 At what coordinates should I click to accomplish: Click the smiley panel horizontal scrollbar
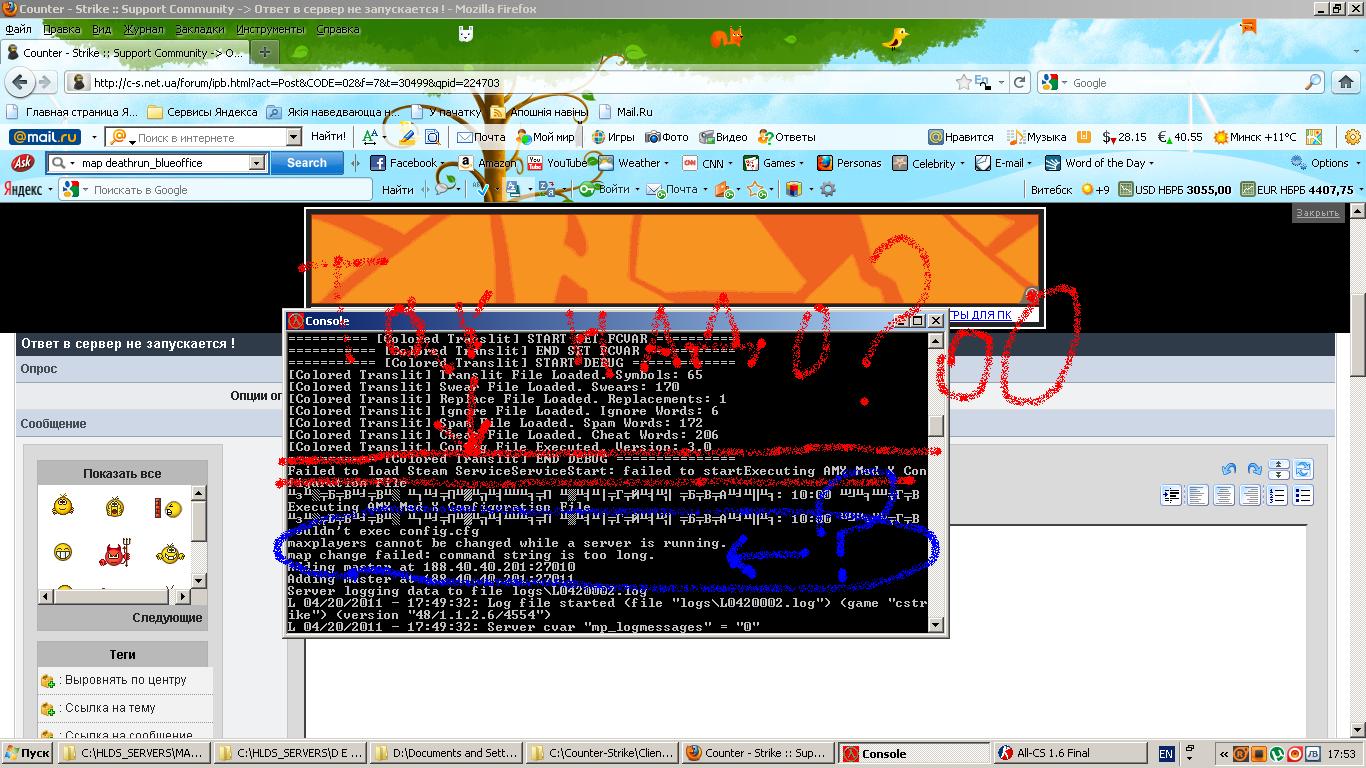coord(114,596)
